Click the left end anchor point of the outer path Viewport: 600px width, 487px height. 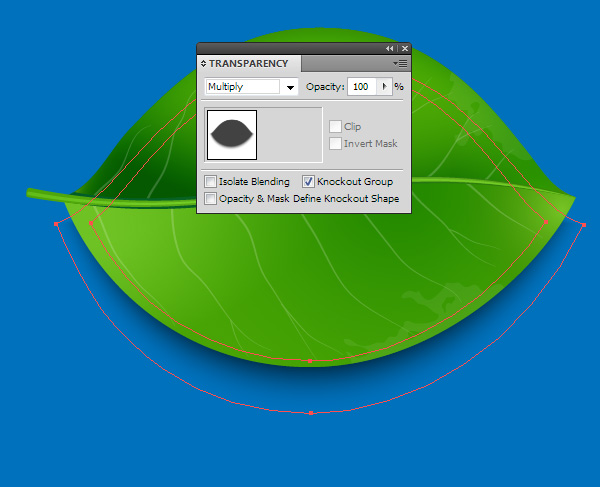click(55, 224)
